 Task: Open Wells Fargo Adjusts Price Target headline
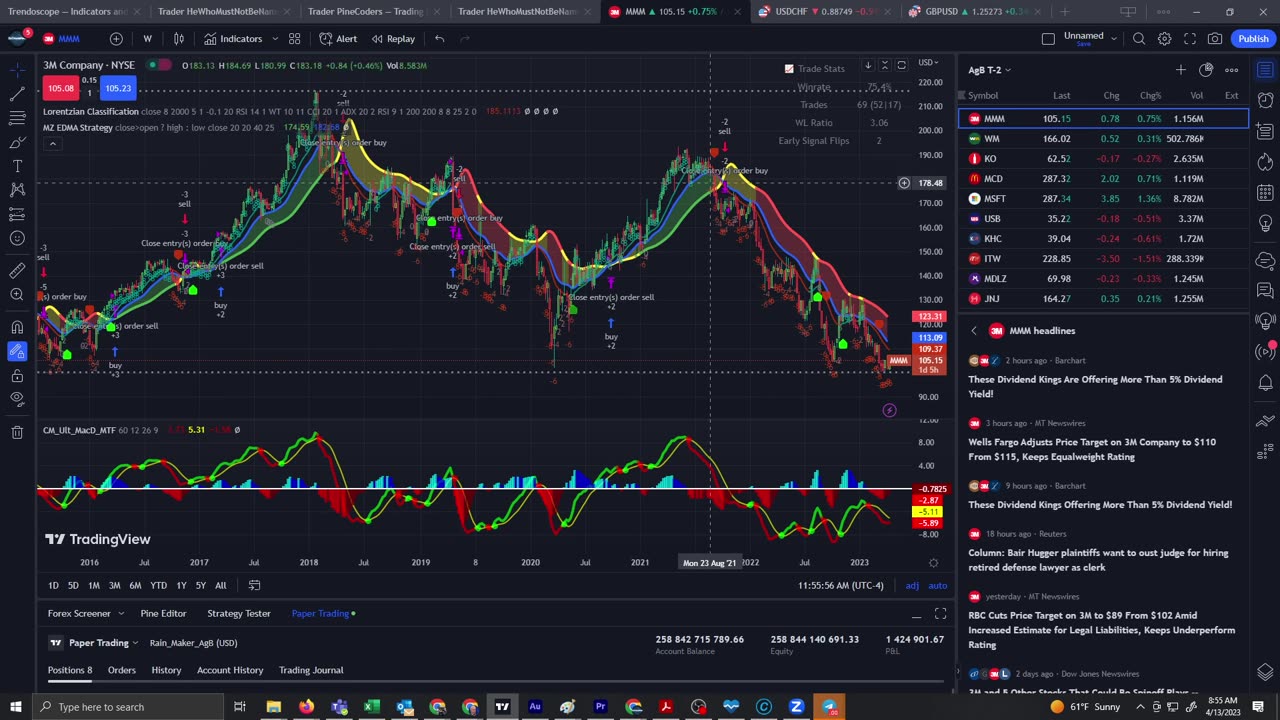pyautogui.click(x=1092, y=449)
